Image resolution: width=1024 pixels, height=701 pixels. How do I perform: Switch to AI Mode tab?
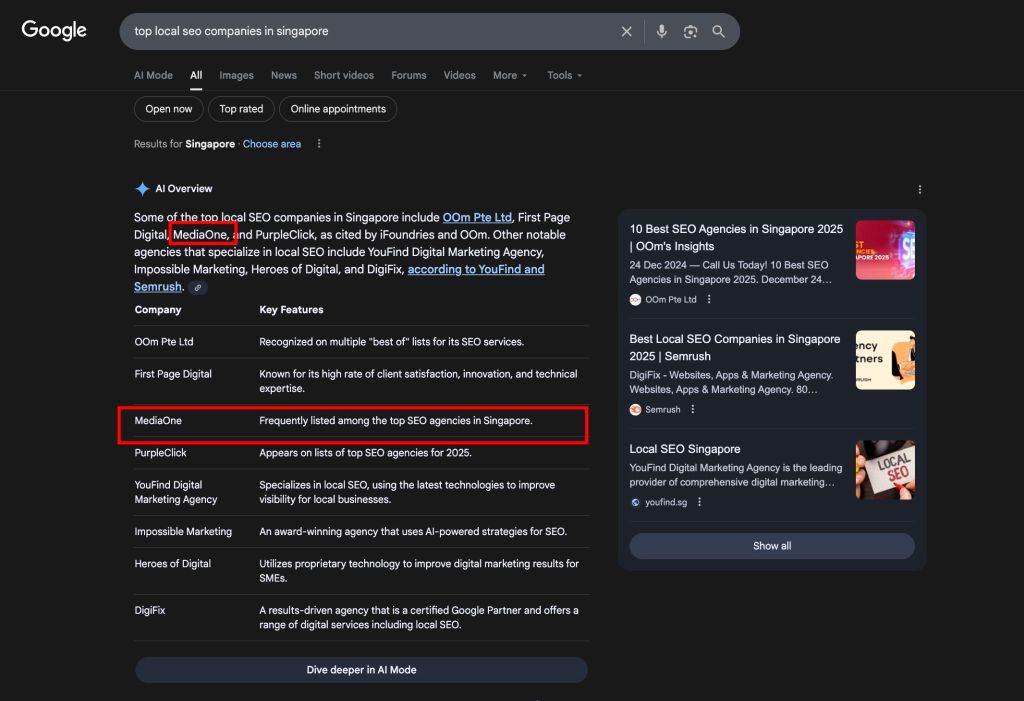tap(153, 75)
